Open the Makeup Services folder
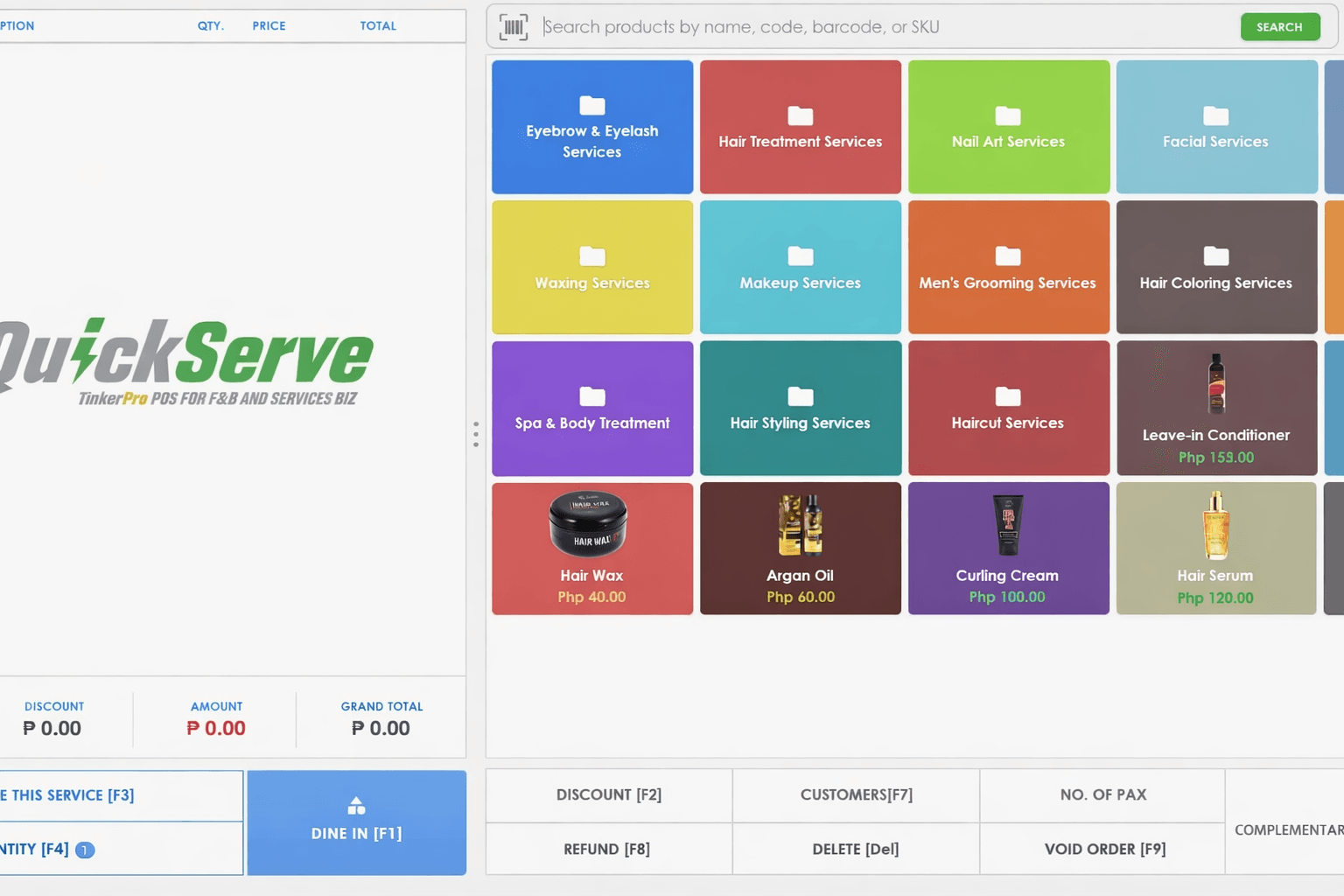1344x896 pixels. tap(799, 267)
